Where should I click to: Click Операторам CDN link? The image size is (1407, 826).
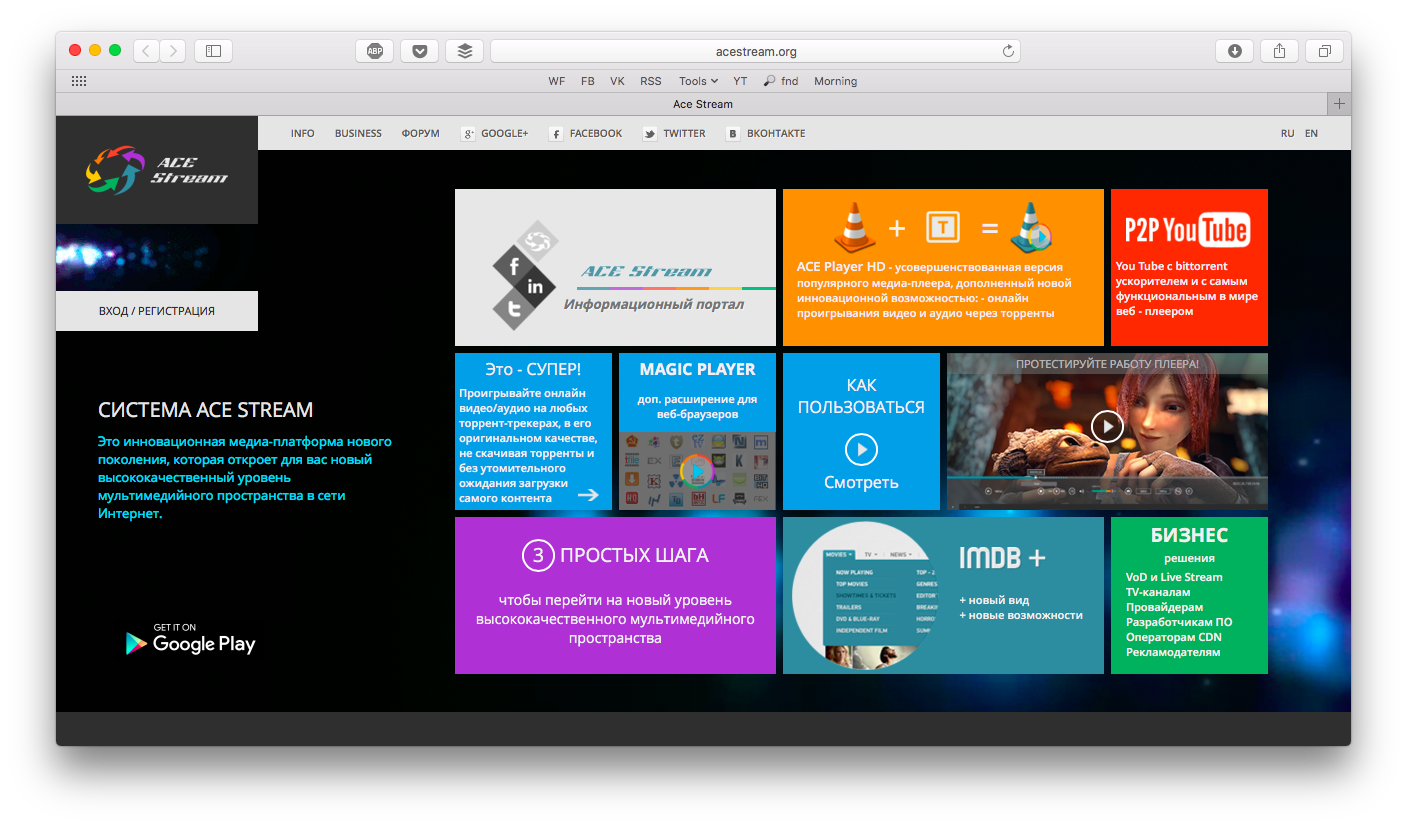1173,637
